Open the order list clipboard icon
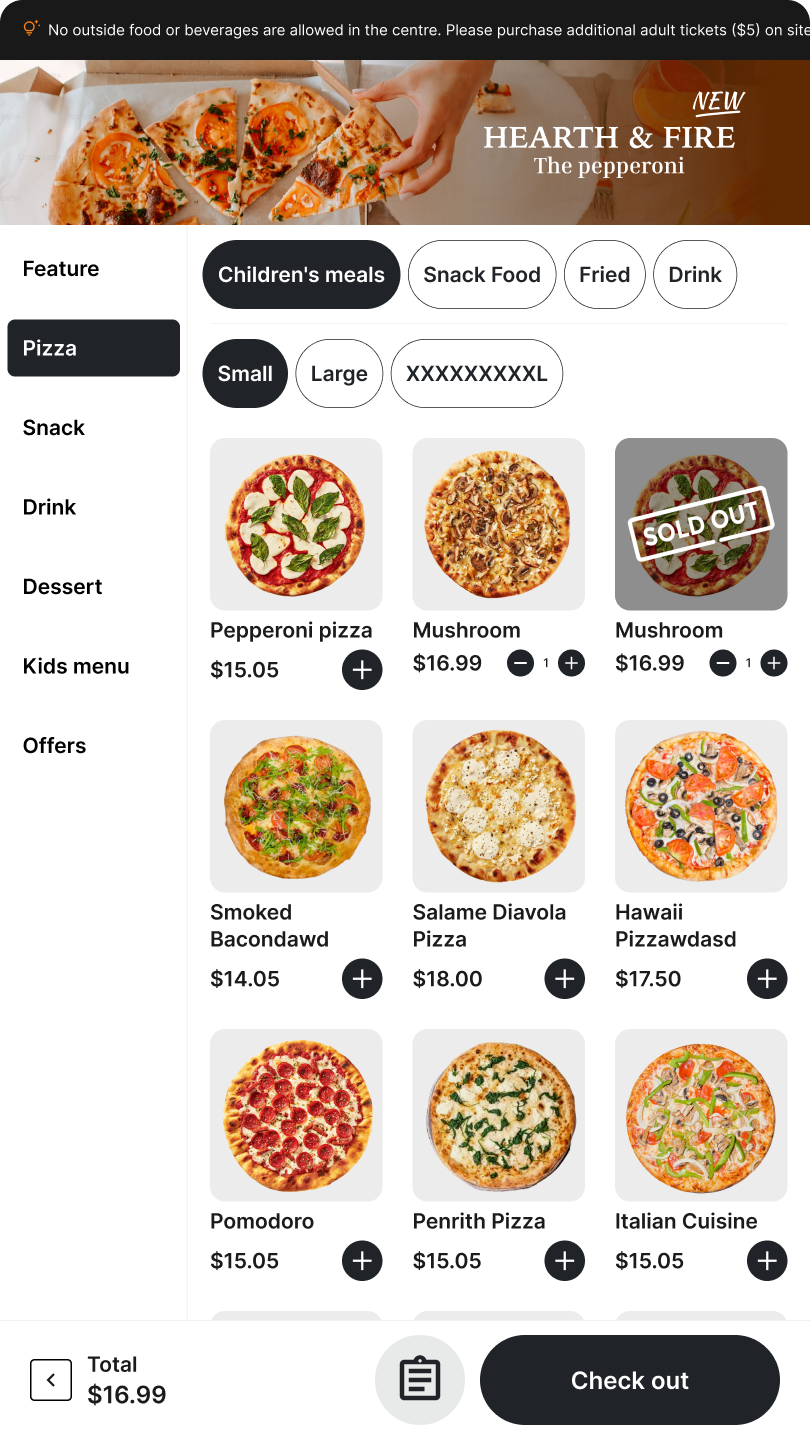This screenshot has height=1440, width=810. tap(420, 1380)
